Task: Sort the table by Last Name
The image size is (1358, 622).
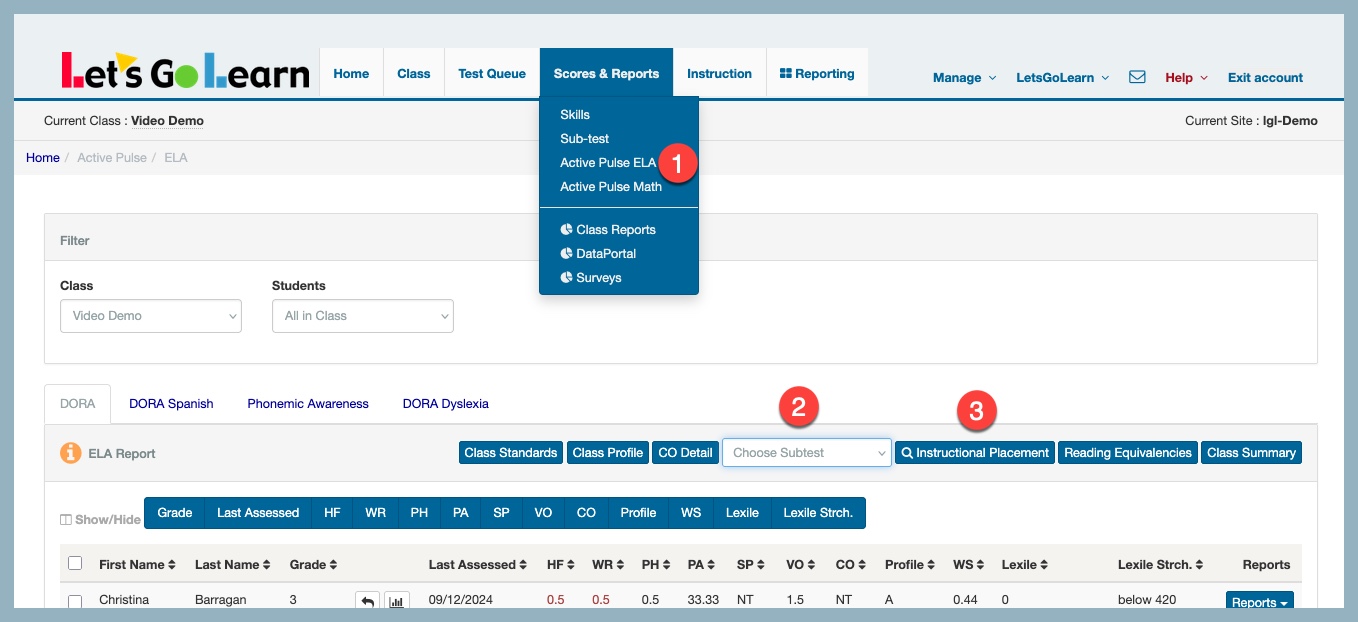Action: pos(232,565)
